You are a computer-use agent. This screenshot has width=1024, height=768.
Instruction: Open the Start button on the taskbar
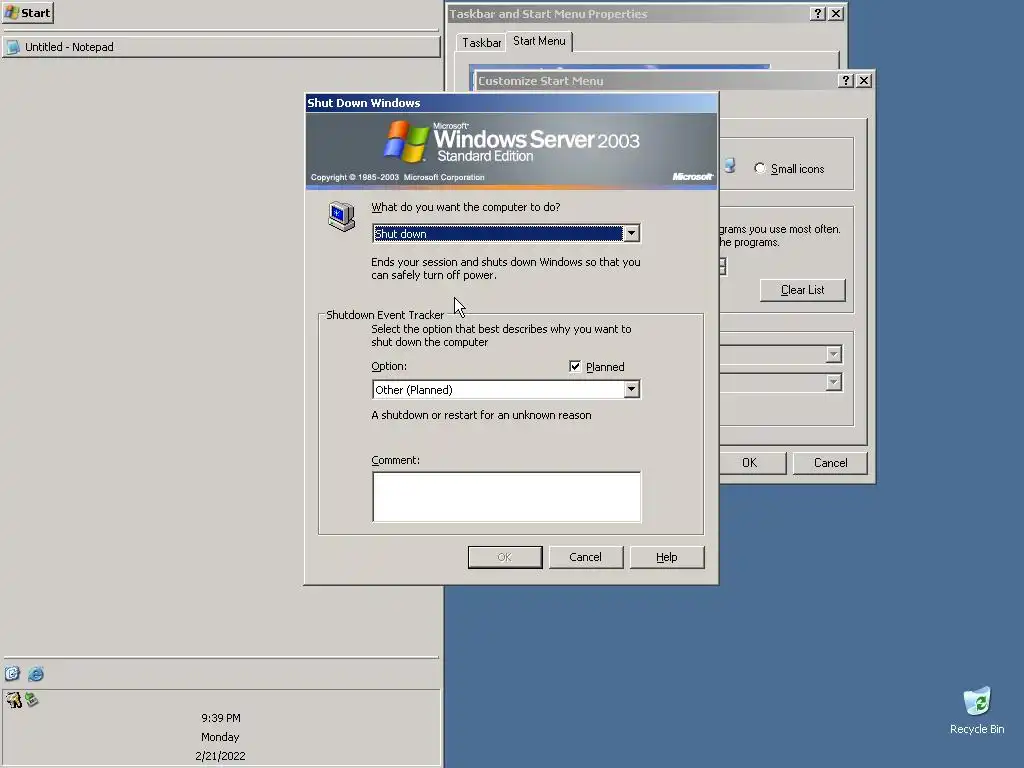coord(27,12)
